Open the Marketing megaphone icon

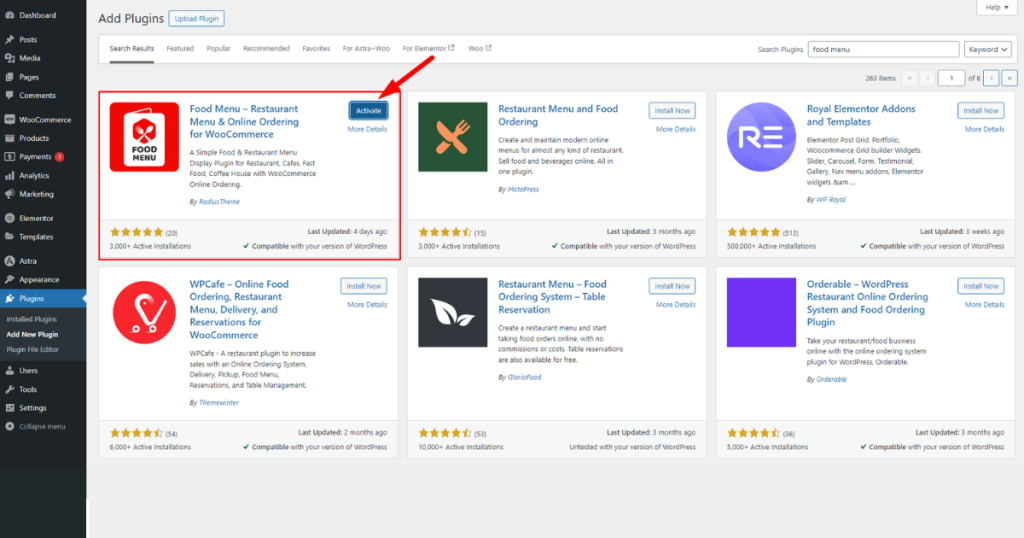pyautogui.click(x=9, y=194)
